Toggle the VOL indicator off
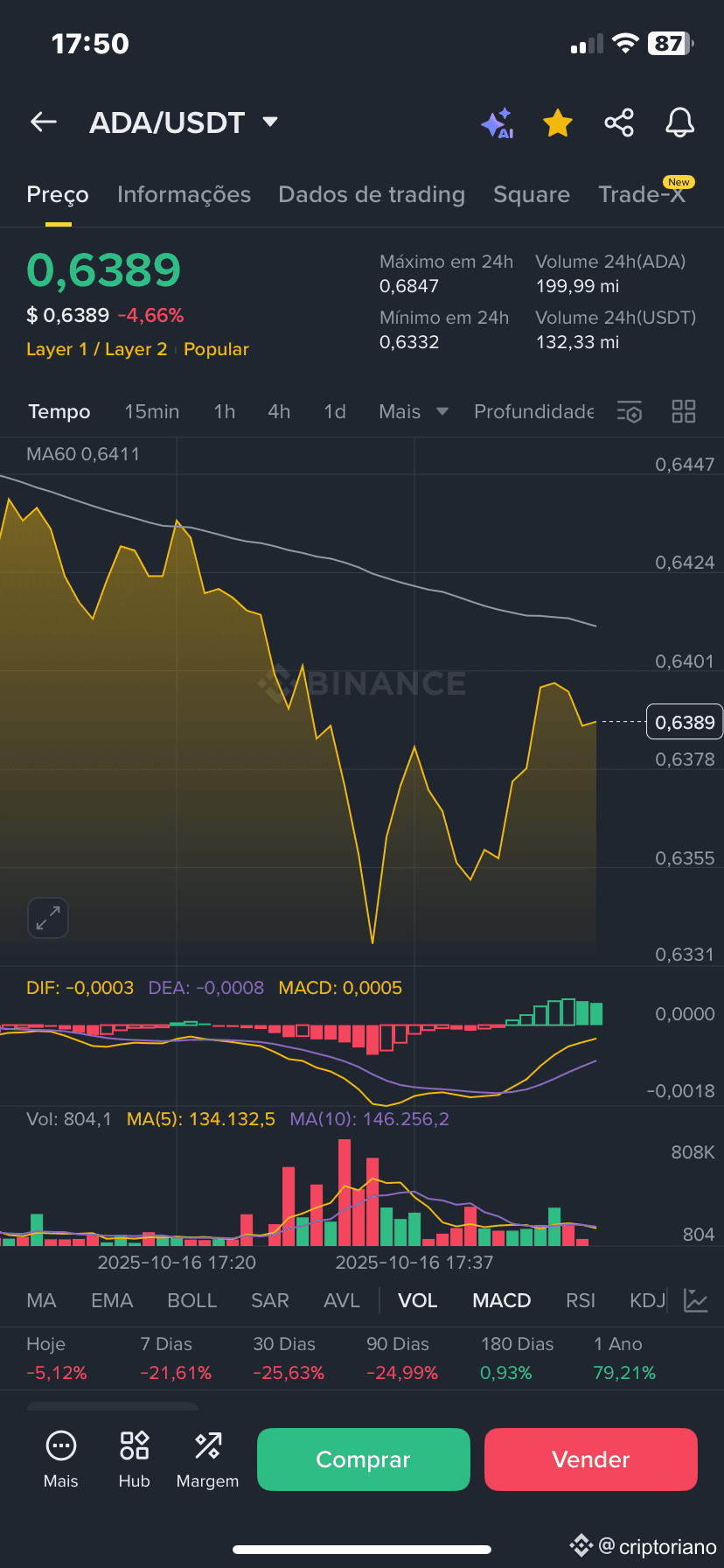The height and width of the screenshot is (1568, 724). [418, 1300]
